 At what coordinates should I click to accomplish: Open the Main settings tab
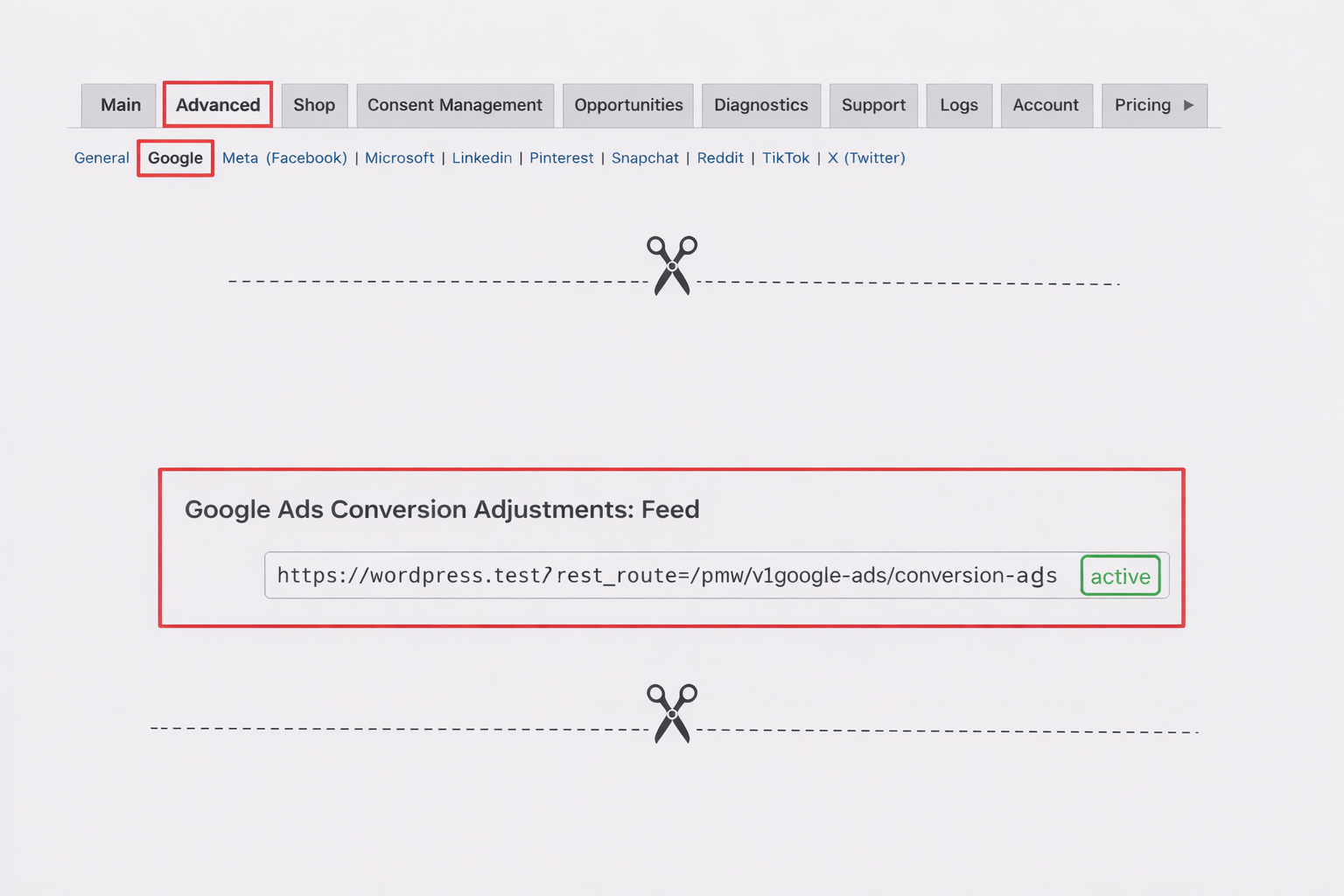119,105
